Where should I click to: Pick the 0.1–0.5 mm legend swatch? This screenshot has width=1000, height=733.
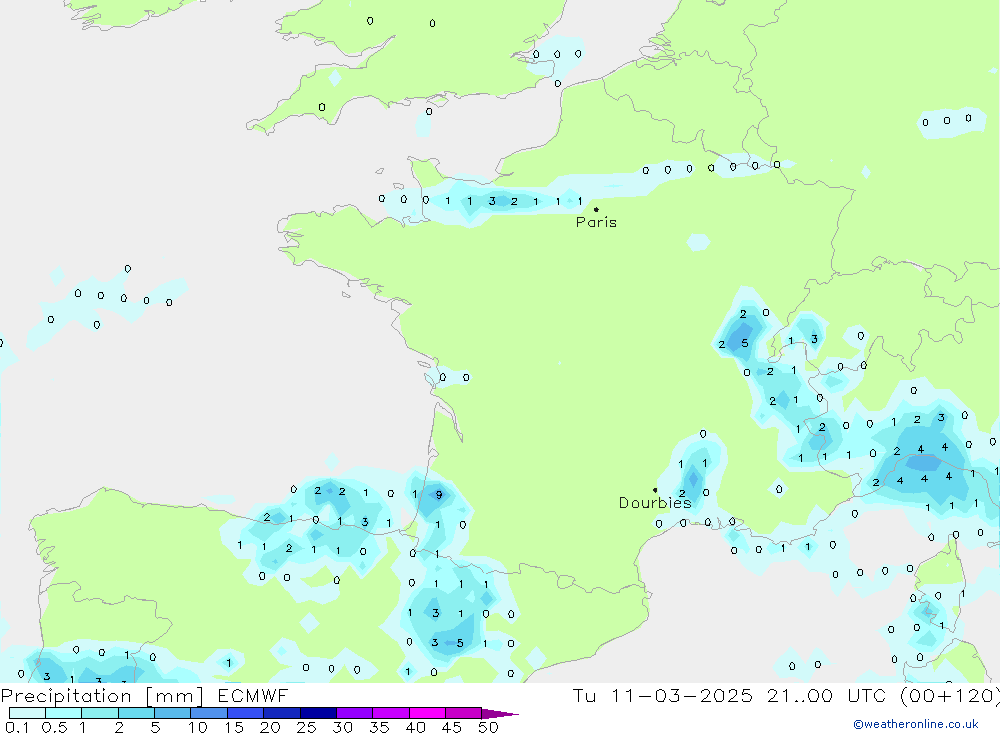(x=27, y=713)
